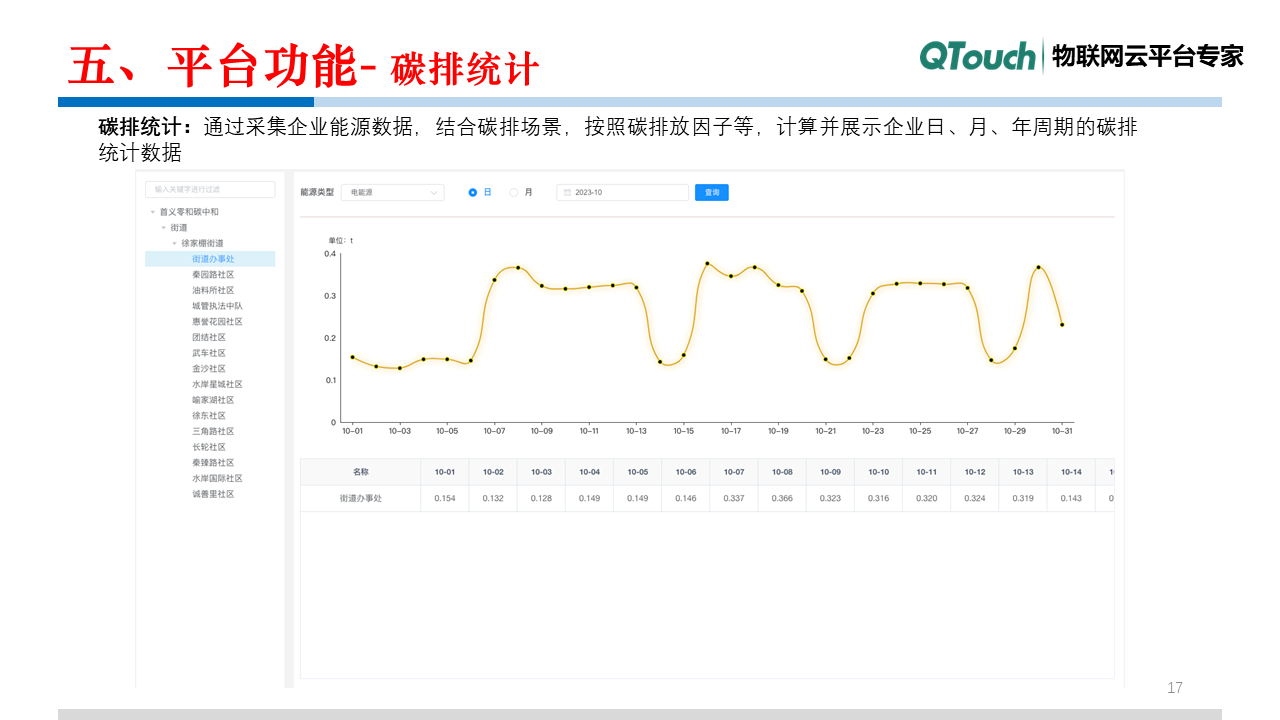Select 秦园路社区 in the tree
Image resolution: width=1280 pixels, height=720 pixels.
tap(213, 275)
